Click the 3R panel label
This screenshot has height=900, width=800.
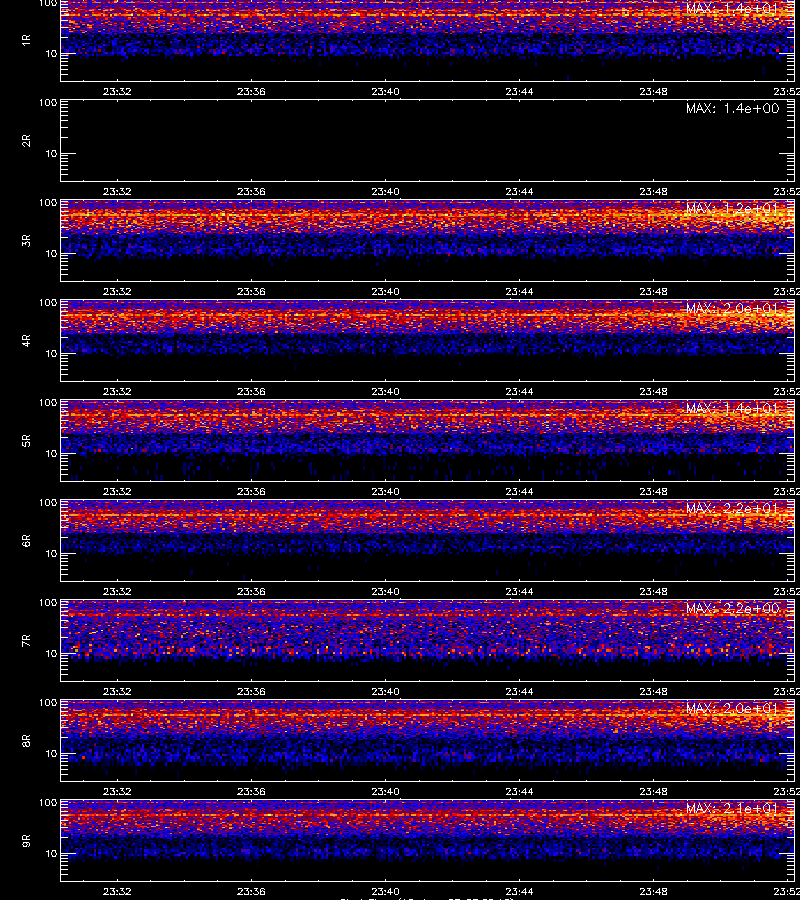26,240
